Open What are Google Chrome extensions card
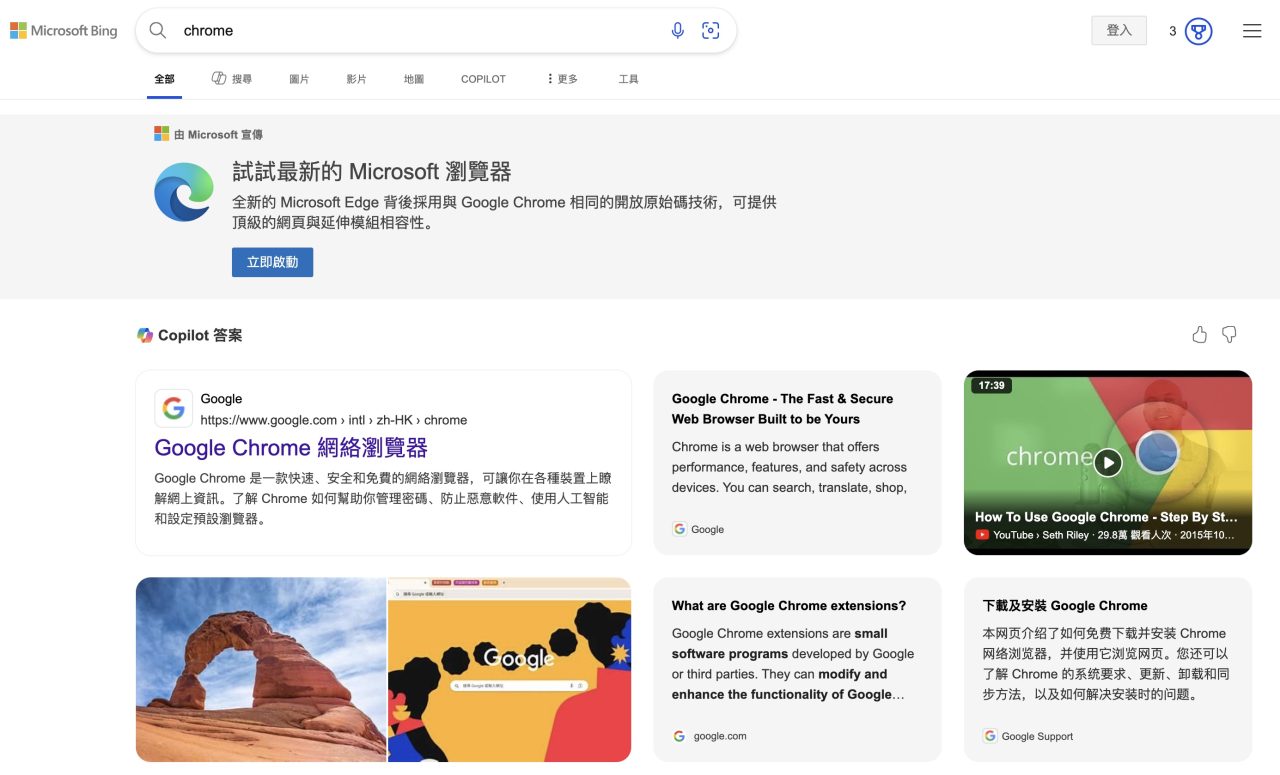The width and height of the screenshot is (1280, 775). [x=797, y=670]
